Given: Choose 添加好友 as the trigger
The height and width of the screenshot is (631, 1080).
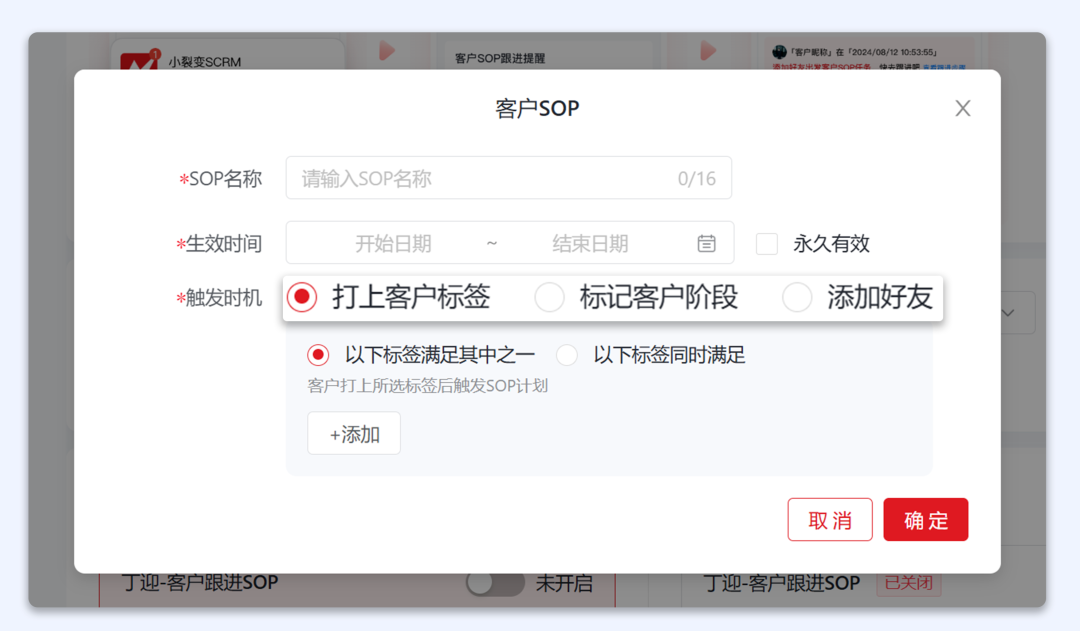Looking at the screenshot, I should point(797,297).
